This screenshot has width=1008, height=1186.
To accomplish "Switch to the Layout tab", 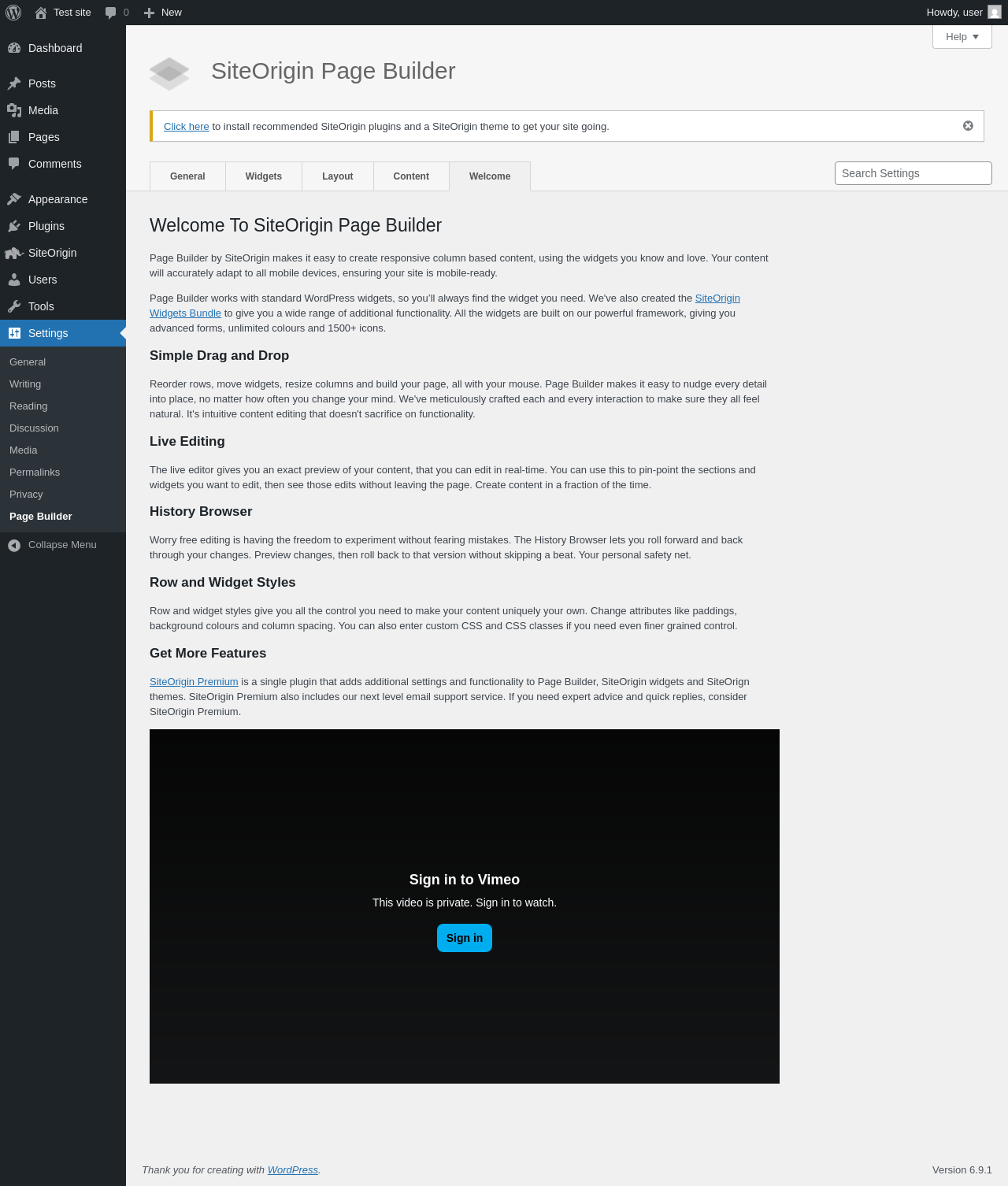I will [x=338, y=176].
